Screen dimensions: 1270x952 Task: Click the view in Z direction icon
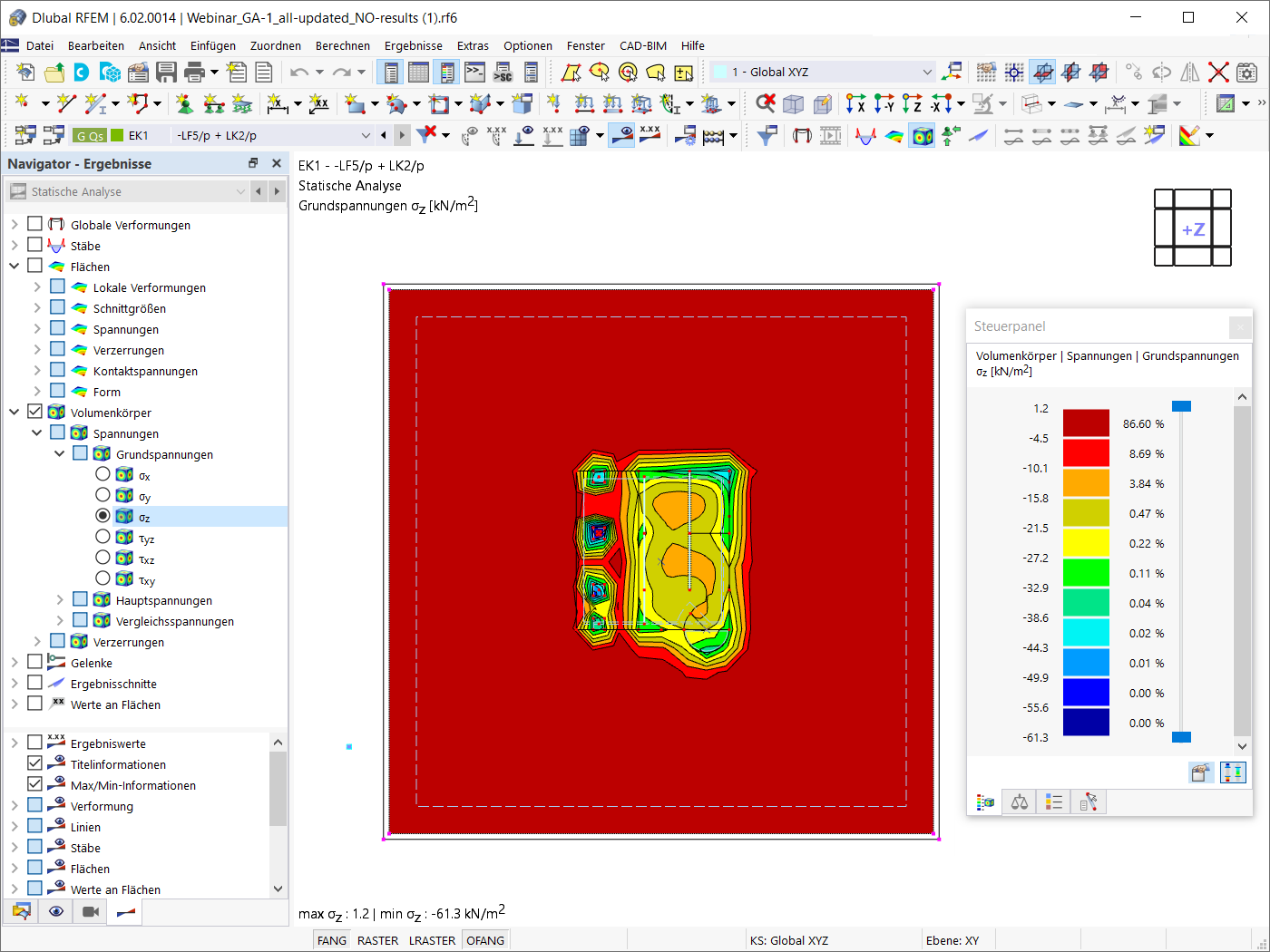point(912,103)
